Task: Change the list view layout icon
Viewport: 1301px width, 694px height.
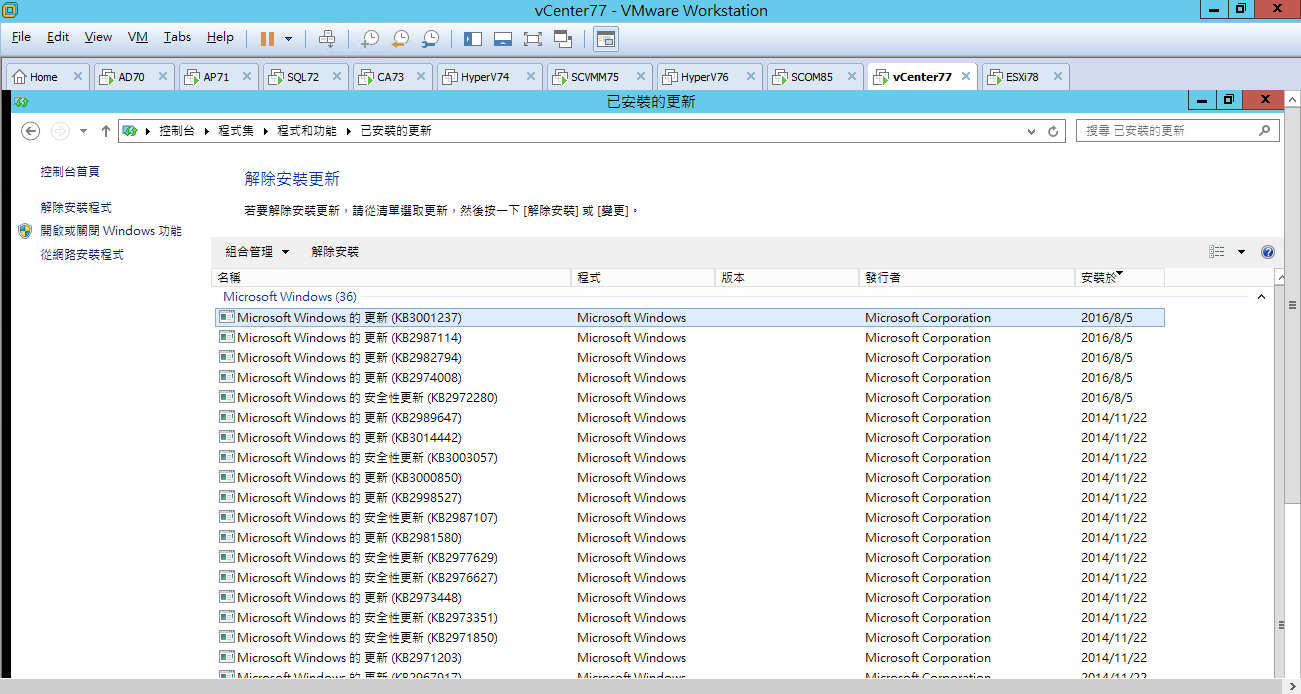Action: coord(1217,252)
